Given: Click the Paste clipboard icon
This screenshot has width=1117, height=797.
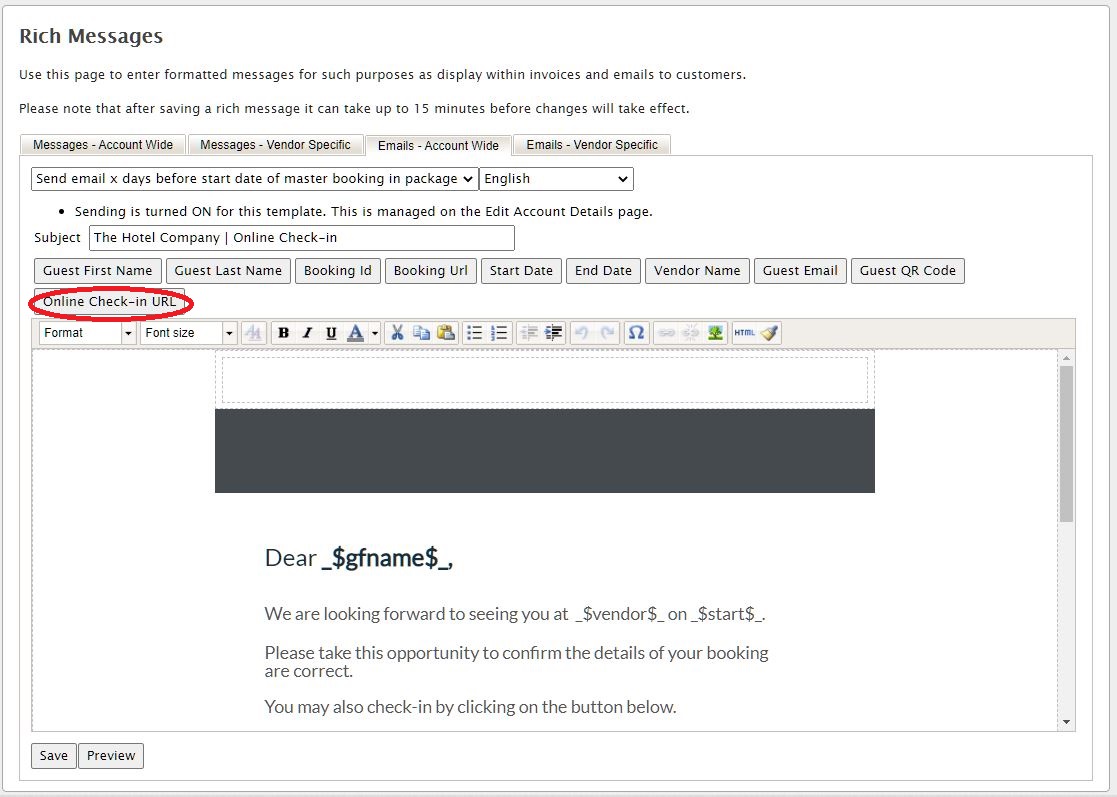Looking at the screenshot, I should pos(446,333).
